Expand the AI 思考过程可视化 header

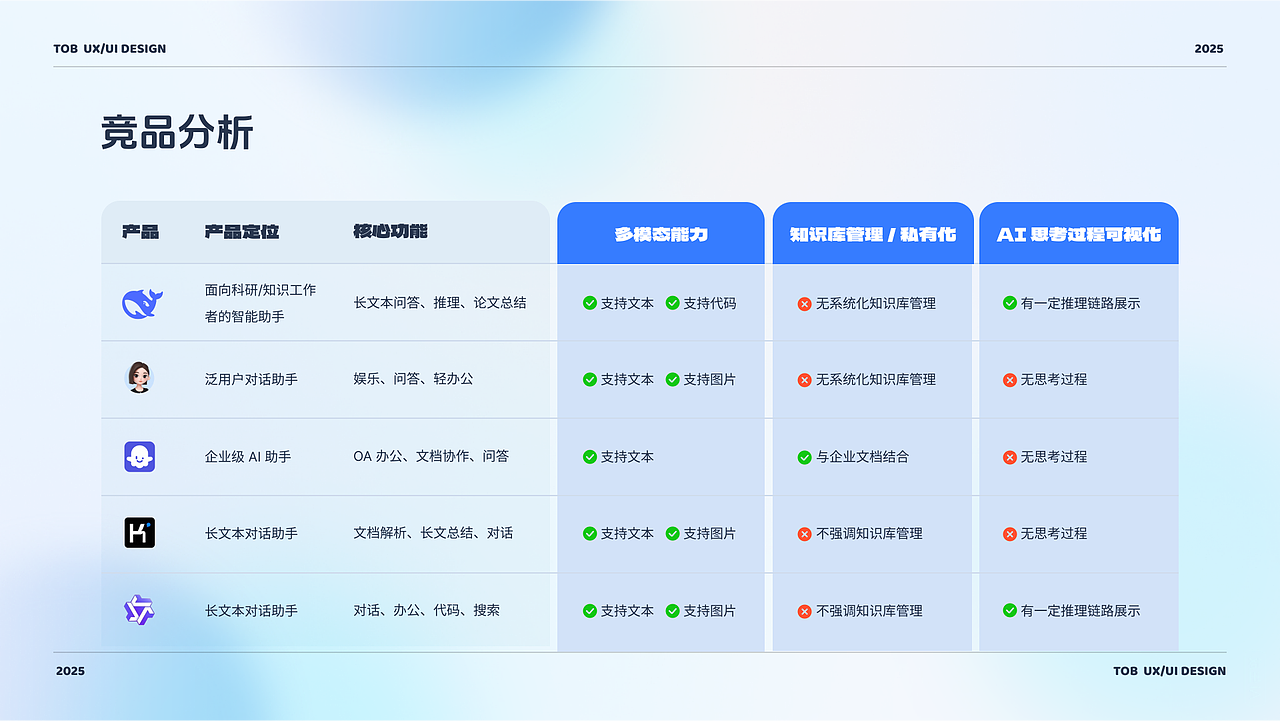(x=1078, y=233)
